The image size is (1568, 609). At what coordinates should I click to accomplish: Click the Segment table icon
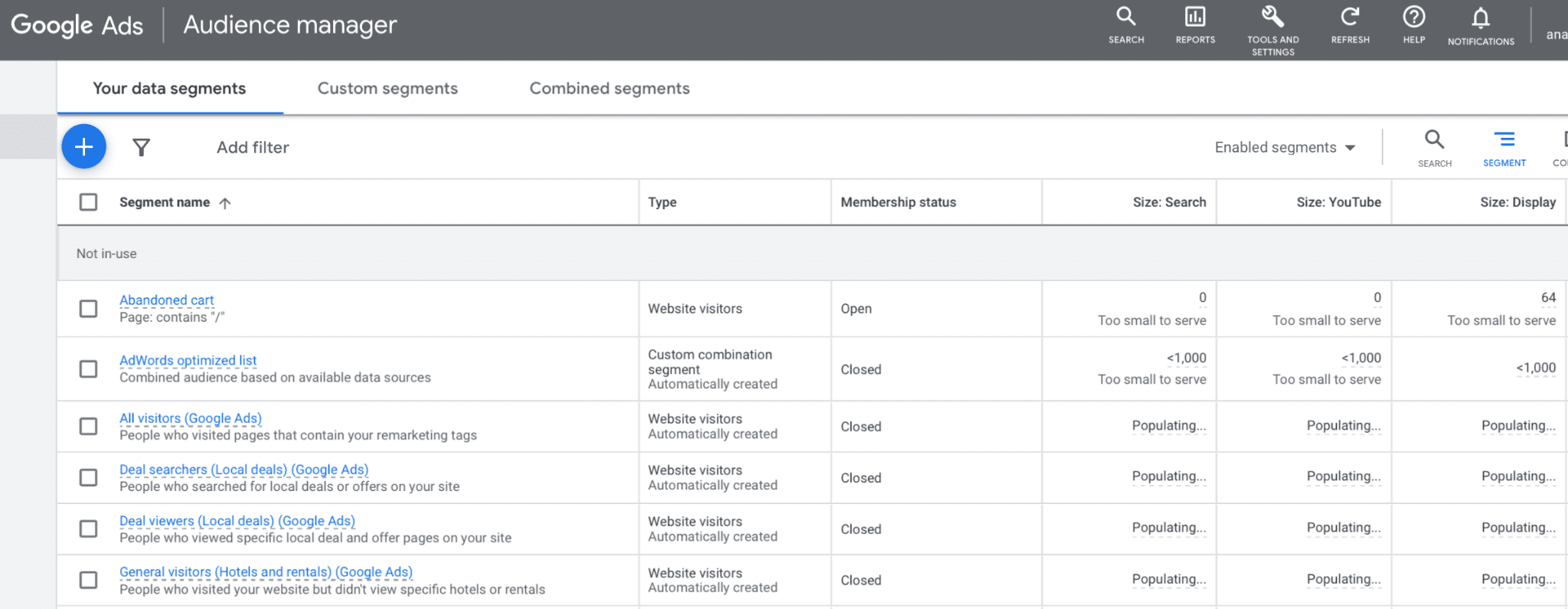click(1504, 148)
